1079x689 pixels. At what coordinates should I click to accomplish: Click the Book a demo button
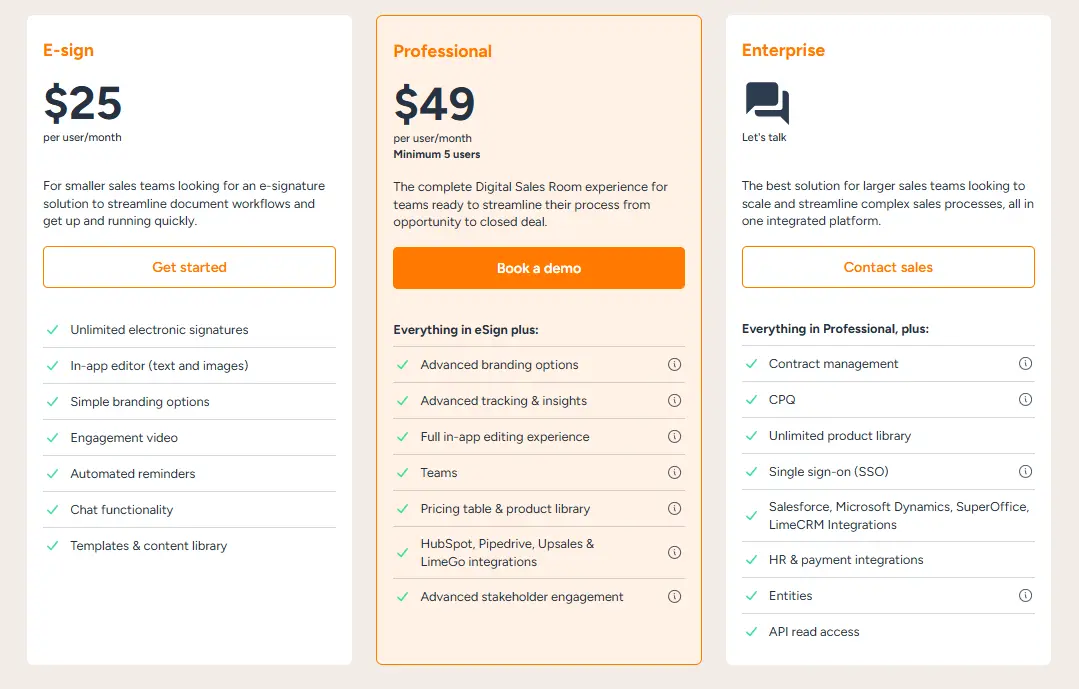pos(539,268)
